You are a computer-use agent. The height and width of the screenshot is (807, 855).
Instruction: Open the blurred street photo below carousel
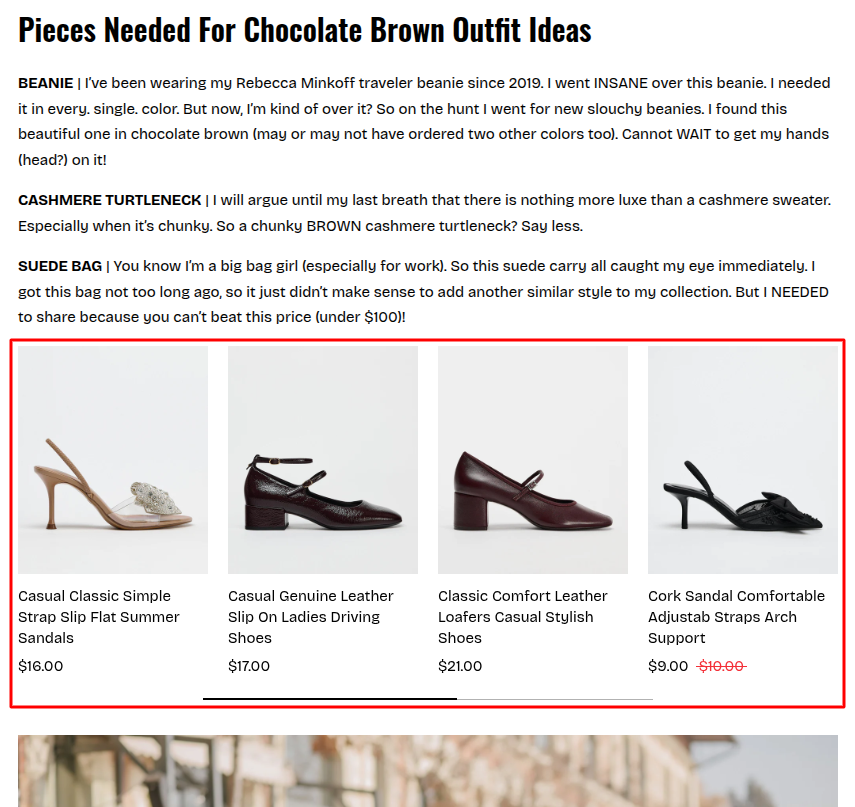pyautogui.click(x=428, y=771)
